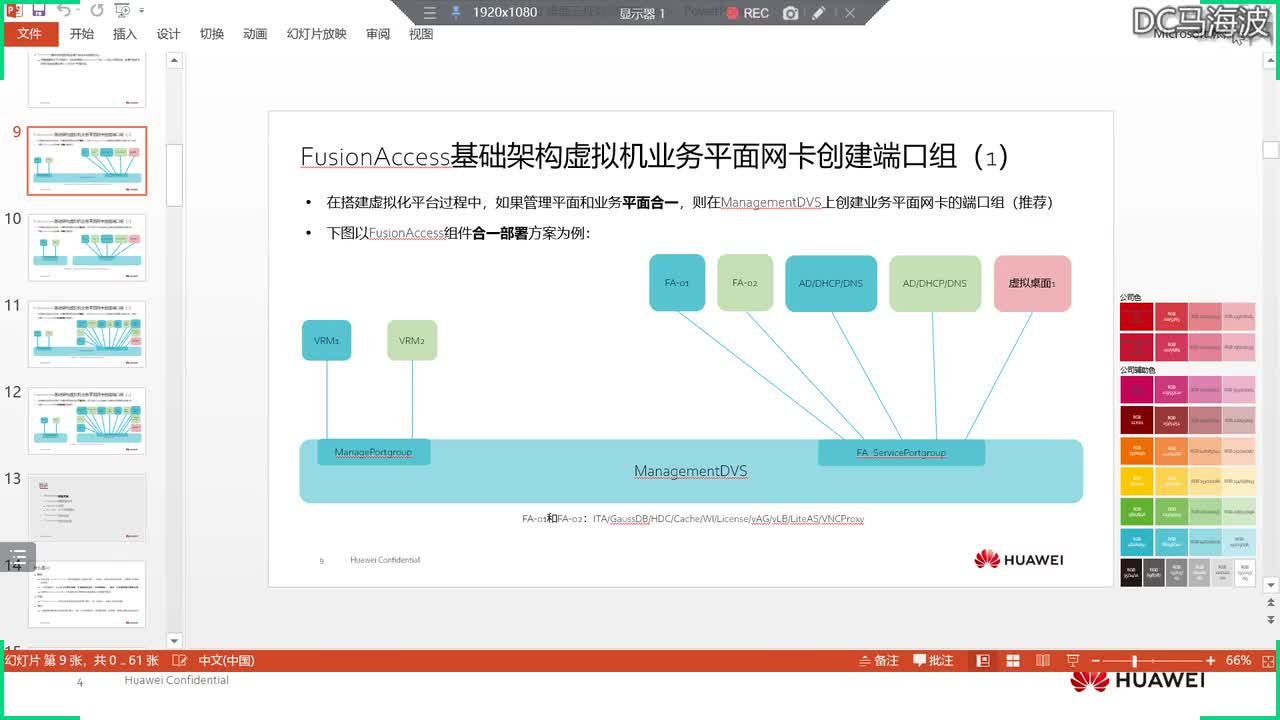Click the recorder menu hamburger icon

point(428,13)
